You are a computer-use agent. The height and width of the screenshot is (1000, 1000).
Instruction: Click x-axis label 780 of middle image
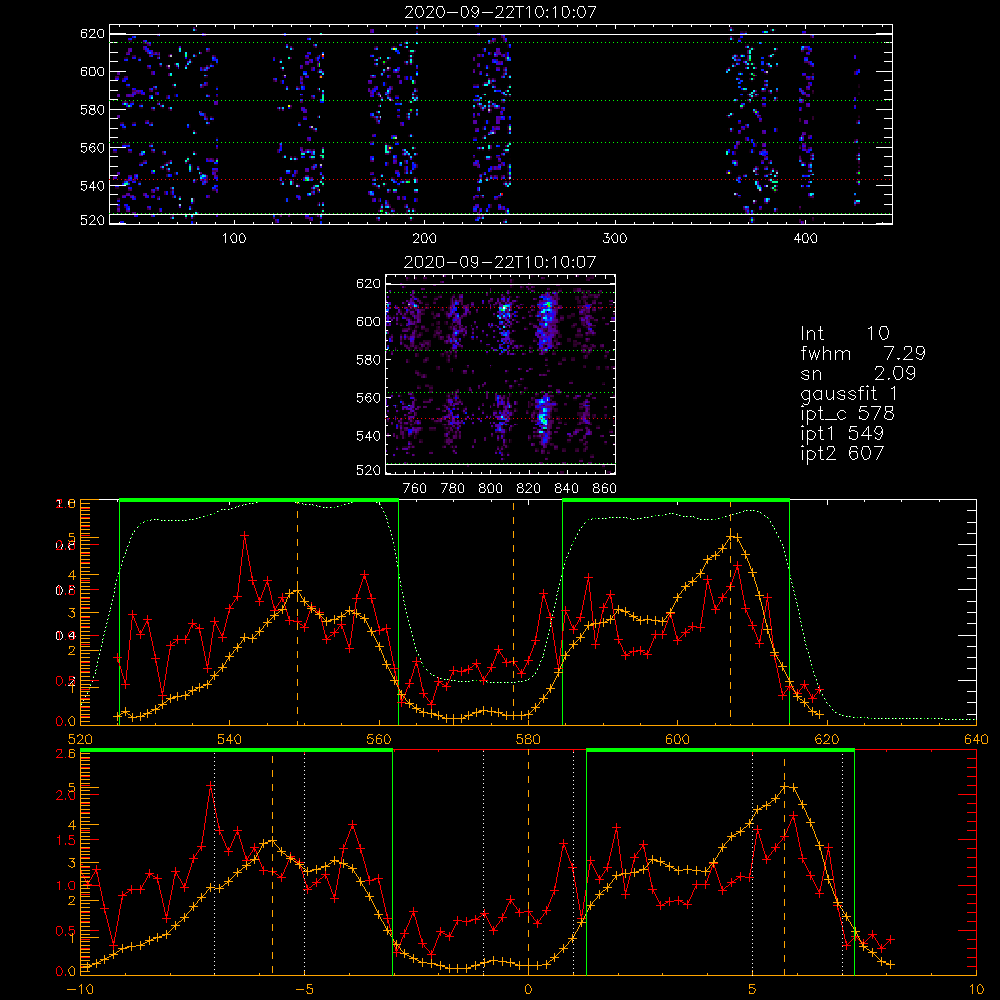(453, 489)
